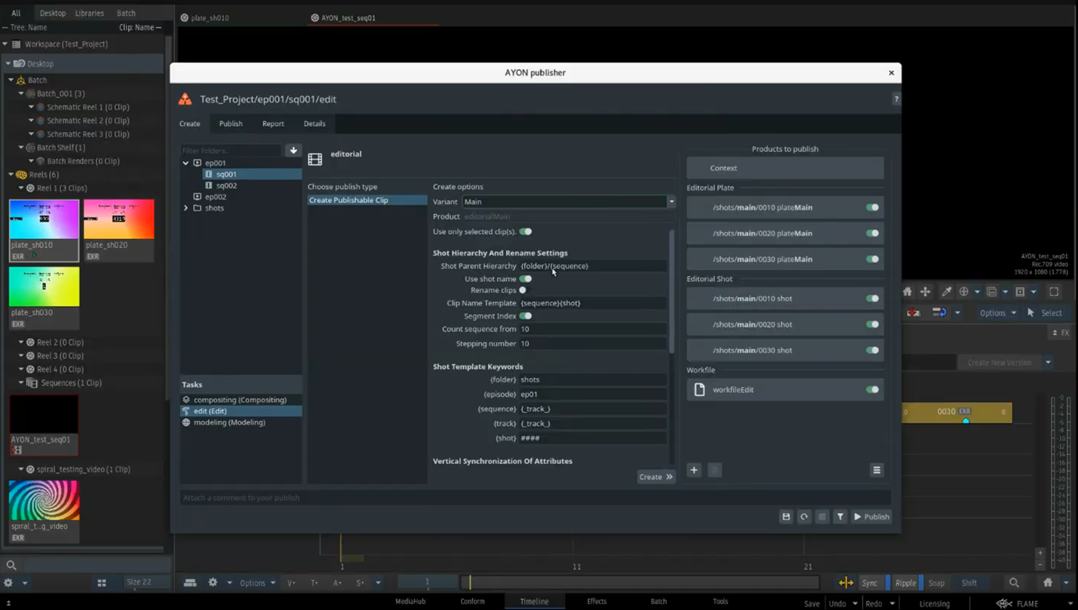
Task: Click the help question mark in AYON publisher
Action: coord(896,99)
